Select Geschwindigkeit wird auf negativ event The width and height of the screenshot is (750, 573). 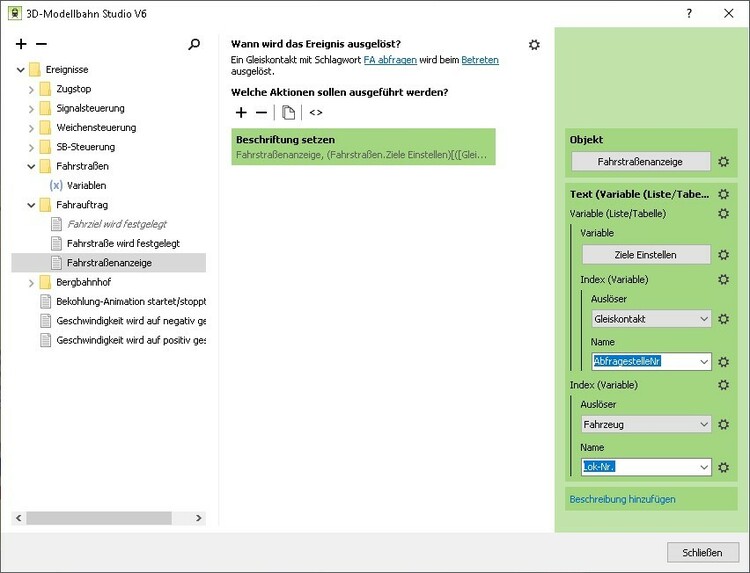pyautogui.click(x=131, y=321)
